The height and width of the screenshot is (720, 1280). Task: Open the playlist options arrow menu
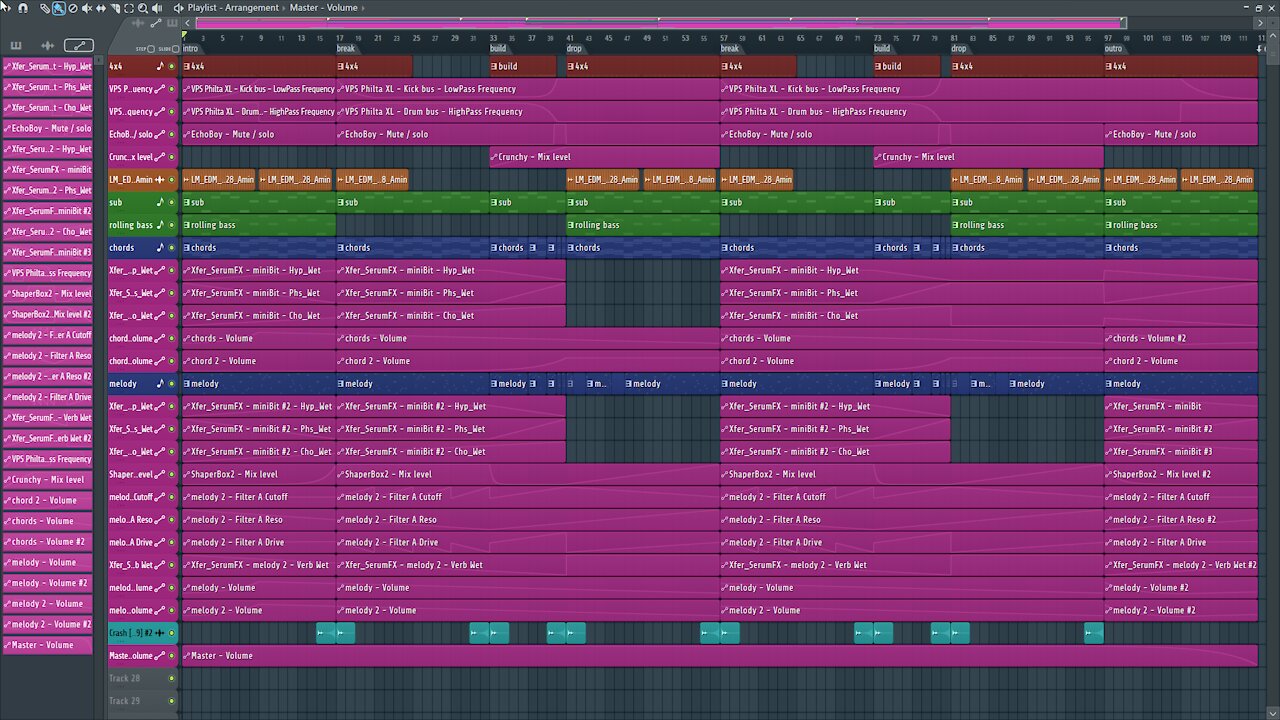(7, 7)
